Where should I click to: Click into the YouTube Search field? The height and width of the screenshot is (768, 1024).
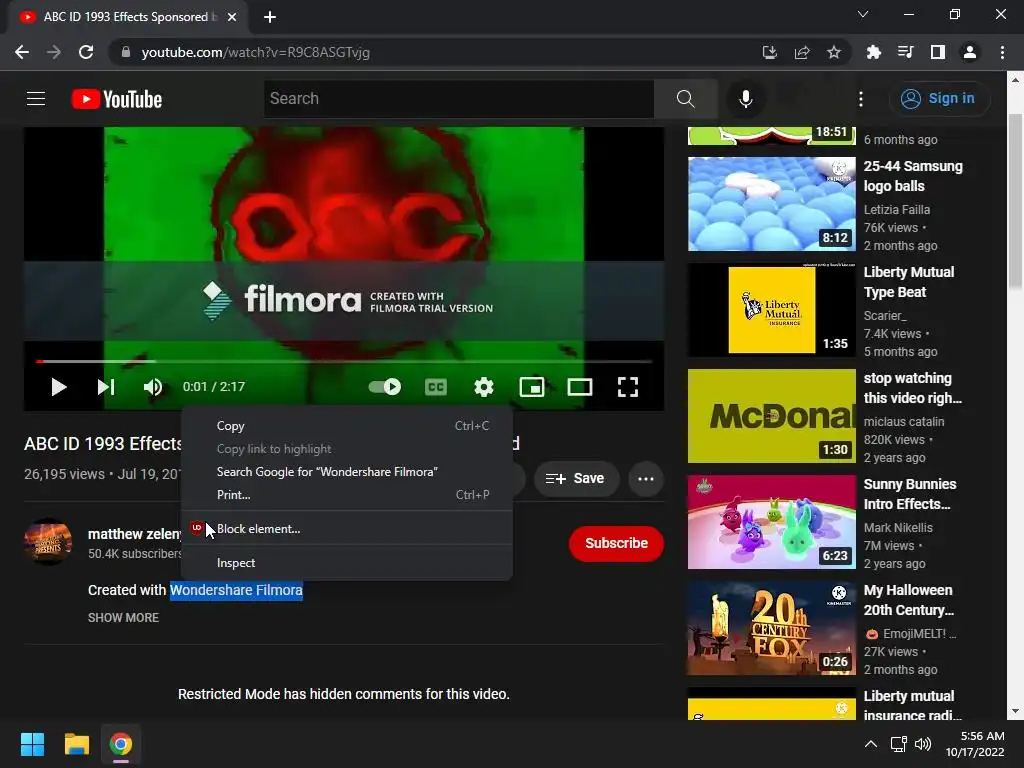click(x=458, y=99)
